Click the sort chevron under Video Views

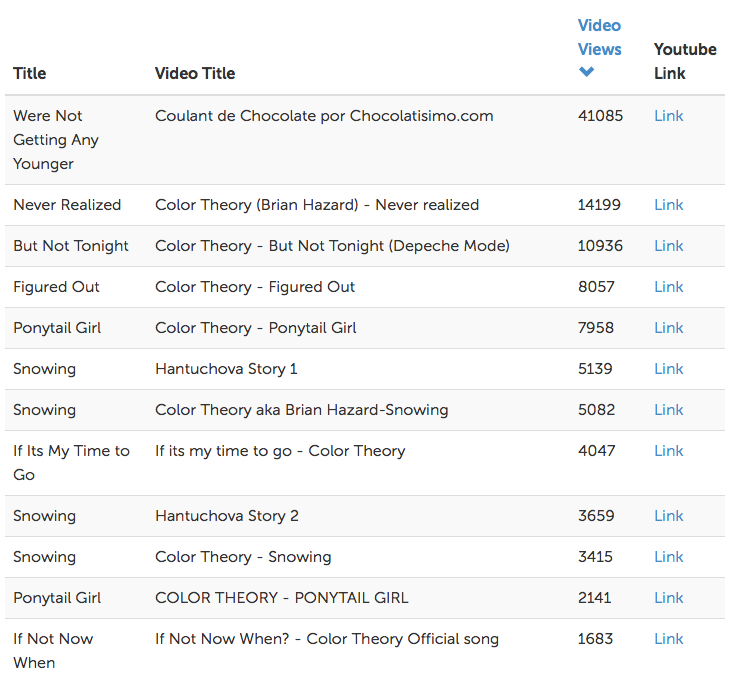586,72
